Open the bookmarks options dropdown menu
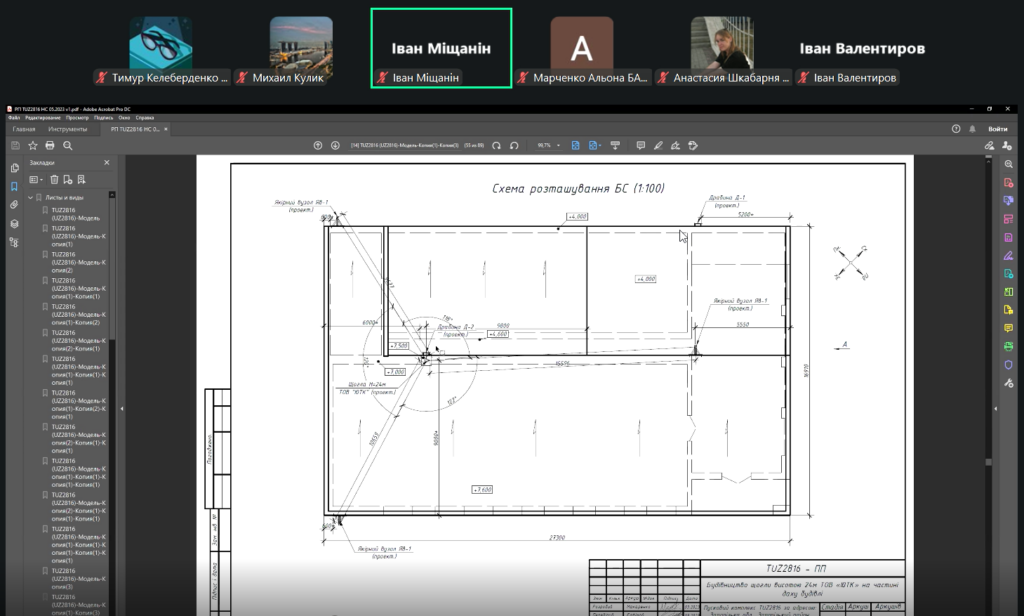The image size is (1024, 616). (x=36, y=180)
